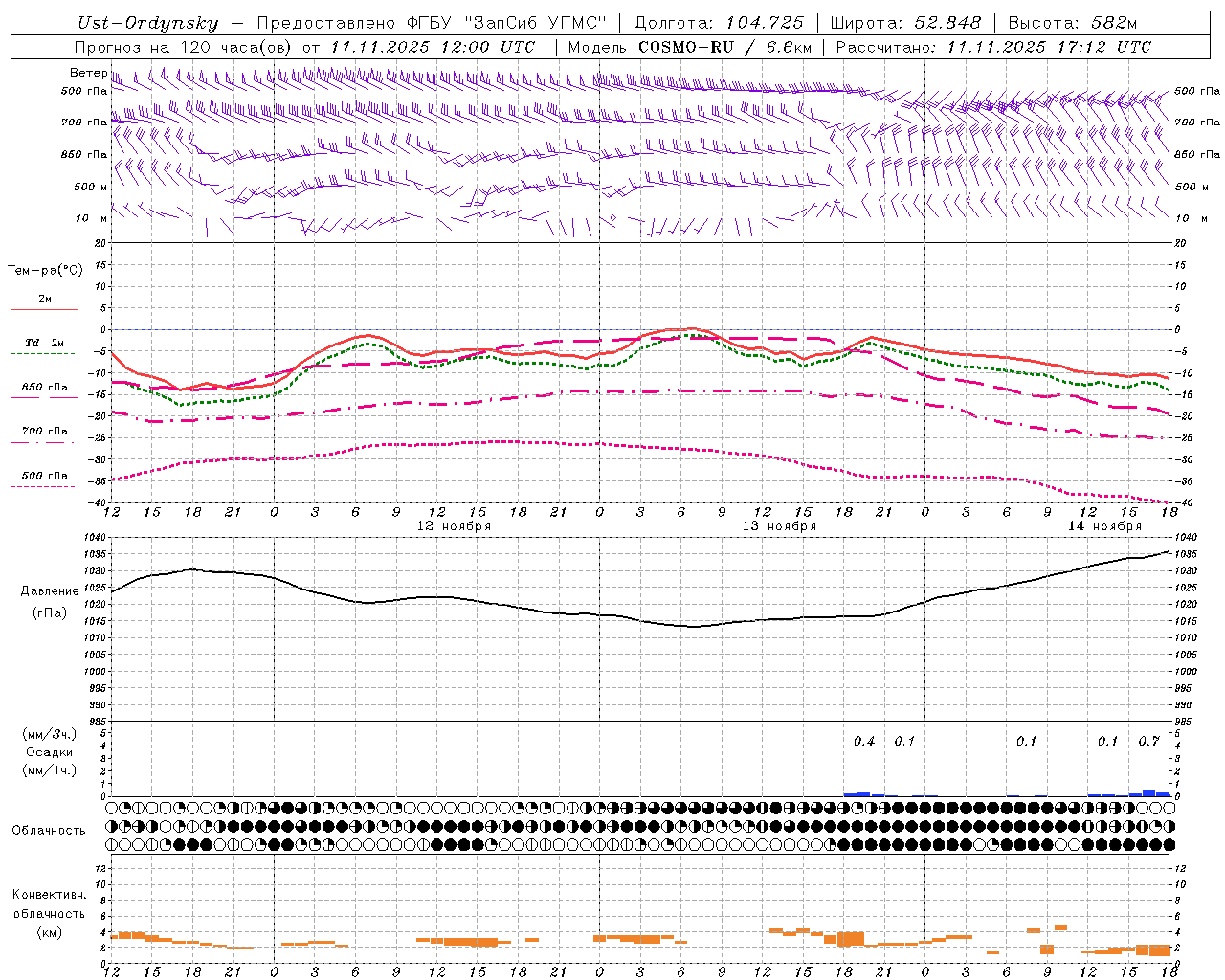1225x980 pixels.
Task: Click the '10 м' wind level label on left
Action: coord(92,218)
